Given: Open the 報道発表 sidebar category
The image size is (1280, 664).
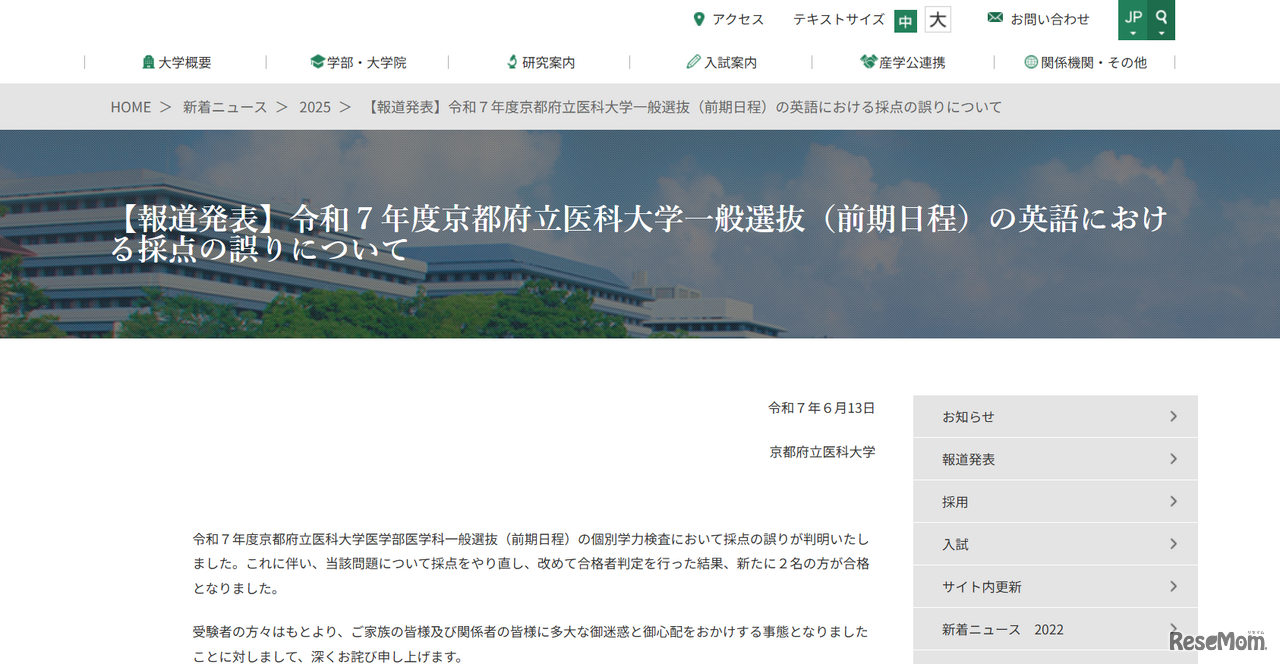Looking at the screenshot, I should [x=1055, y=459].
